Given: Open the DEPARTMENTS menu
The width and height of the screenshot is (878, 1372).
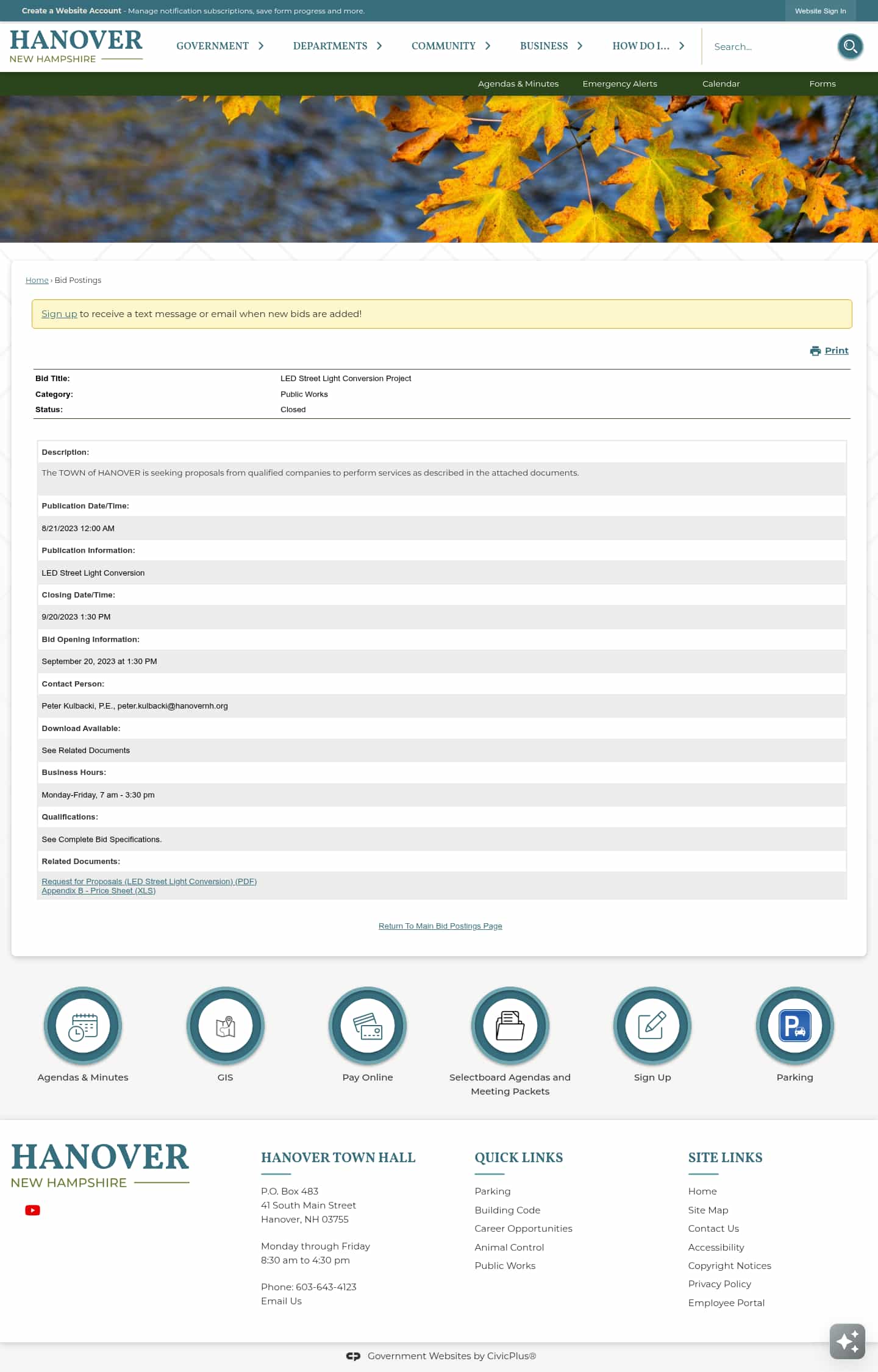Looking at the screenshot, I should pyautogui.click(x=330, y=46).
